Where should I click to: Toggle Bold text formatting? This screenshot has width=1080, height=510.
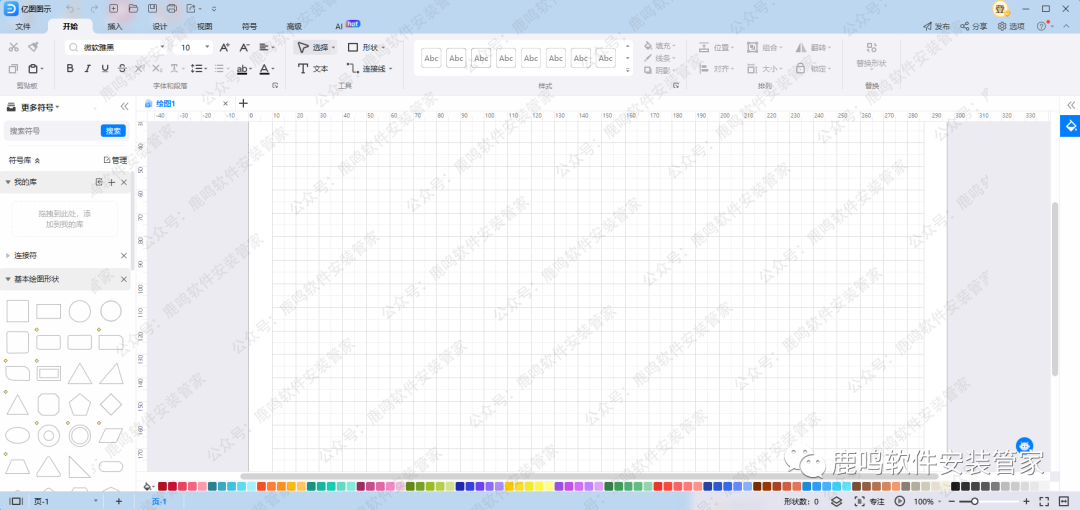click(70, 69)
